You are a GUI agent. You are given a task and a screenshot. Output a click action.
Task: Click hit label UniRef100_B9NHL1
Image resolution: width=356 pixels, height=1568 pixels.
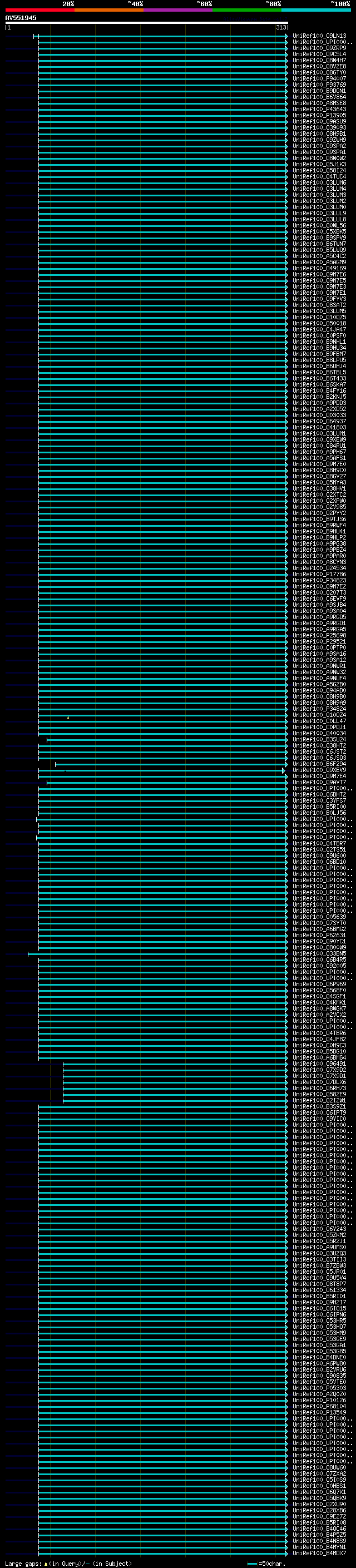point(319,342)
